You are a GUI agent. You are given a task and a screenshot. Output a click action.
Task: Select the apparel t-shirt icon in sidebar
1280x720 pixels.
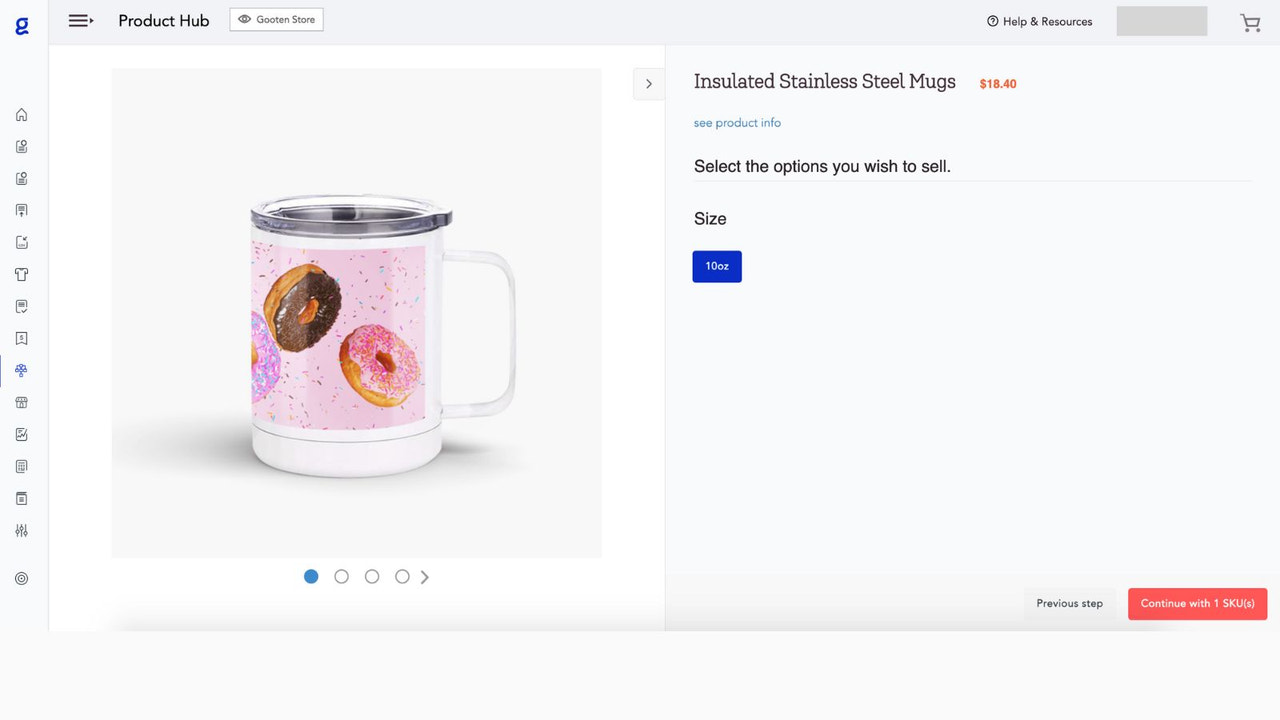click(21, 274)
